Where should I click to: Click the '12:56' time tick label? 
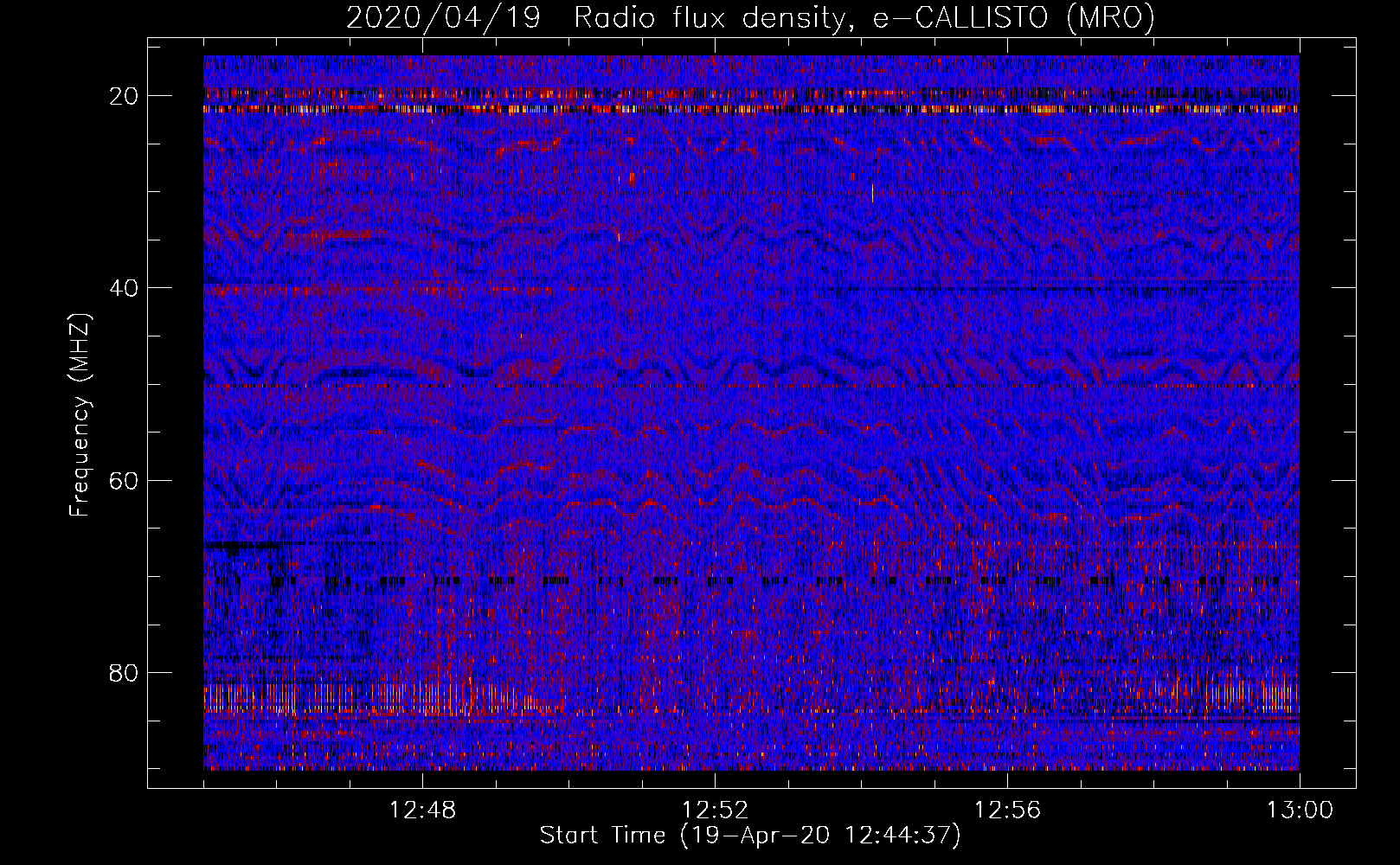coord(1007,811)
